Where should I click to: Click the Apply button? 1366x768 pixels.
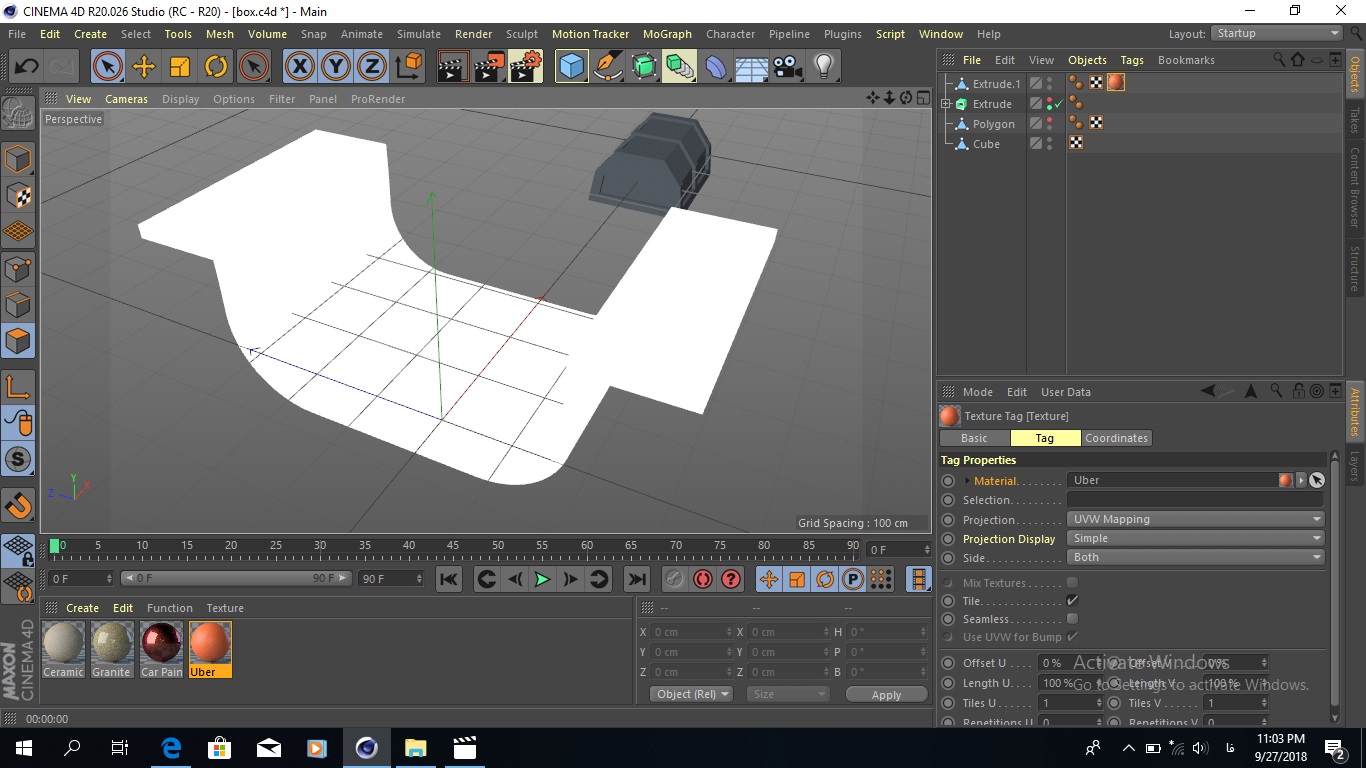click(886, 694)
